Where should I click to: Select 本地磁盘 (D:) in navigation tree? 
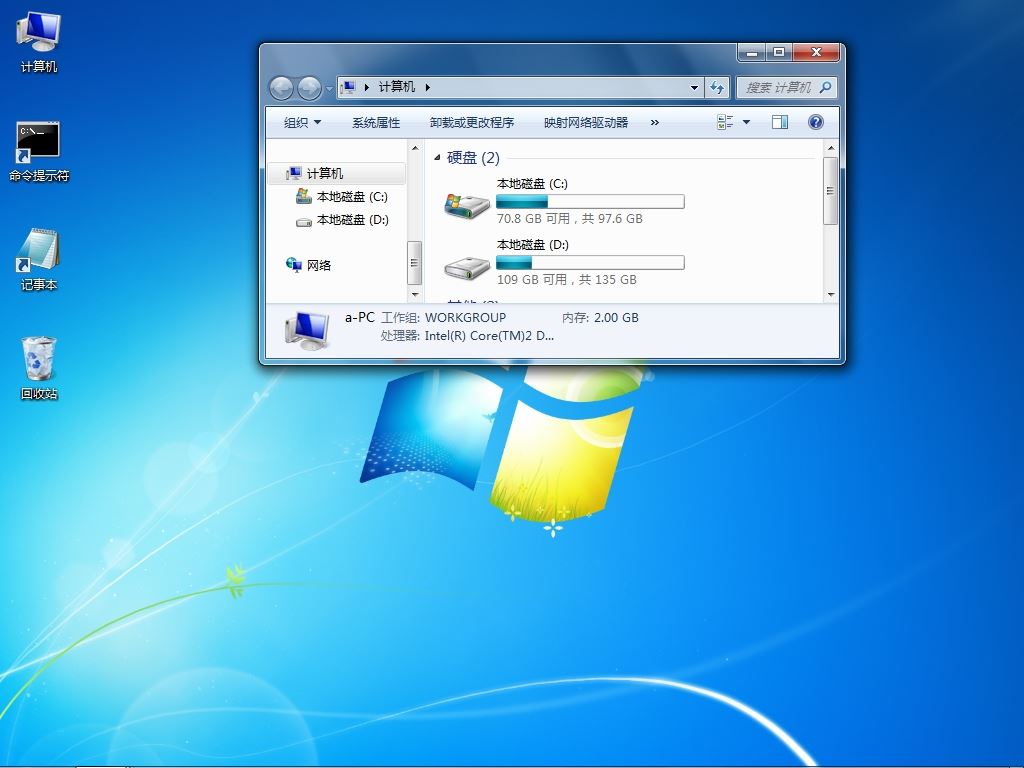[351, 220]
